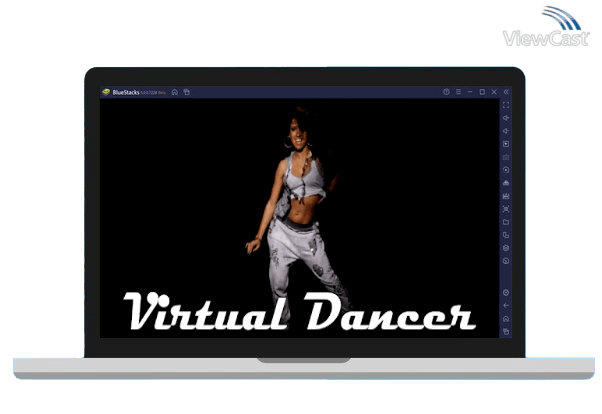This screenshot has width=602, height=414.
Task: Click the circular sync icon in sidebar
Action: coord(506,170)
